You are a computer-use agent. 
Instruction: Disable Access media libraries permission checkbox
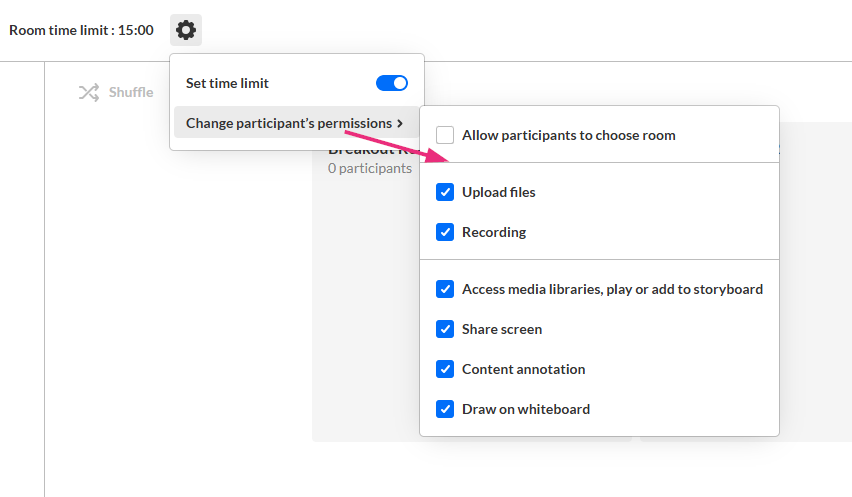[445, 289]
